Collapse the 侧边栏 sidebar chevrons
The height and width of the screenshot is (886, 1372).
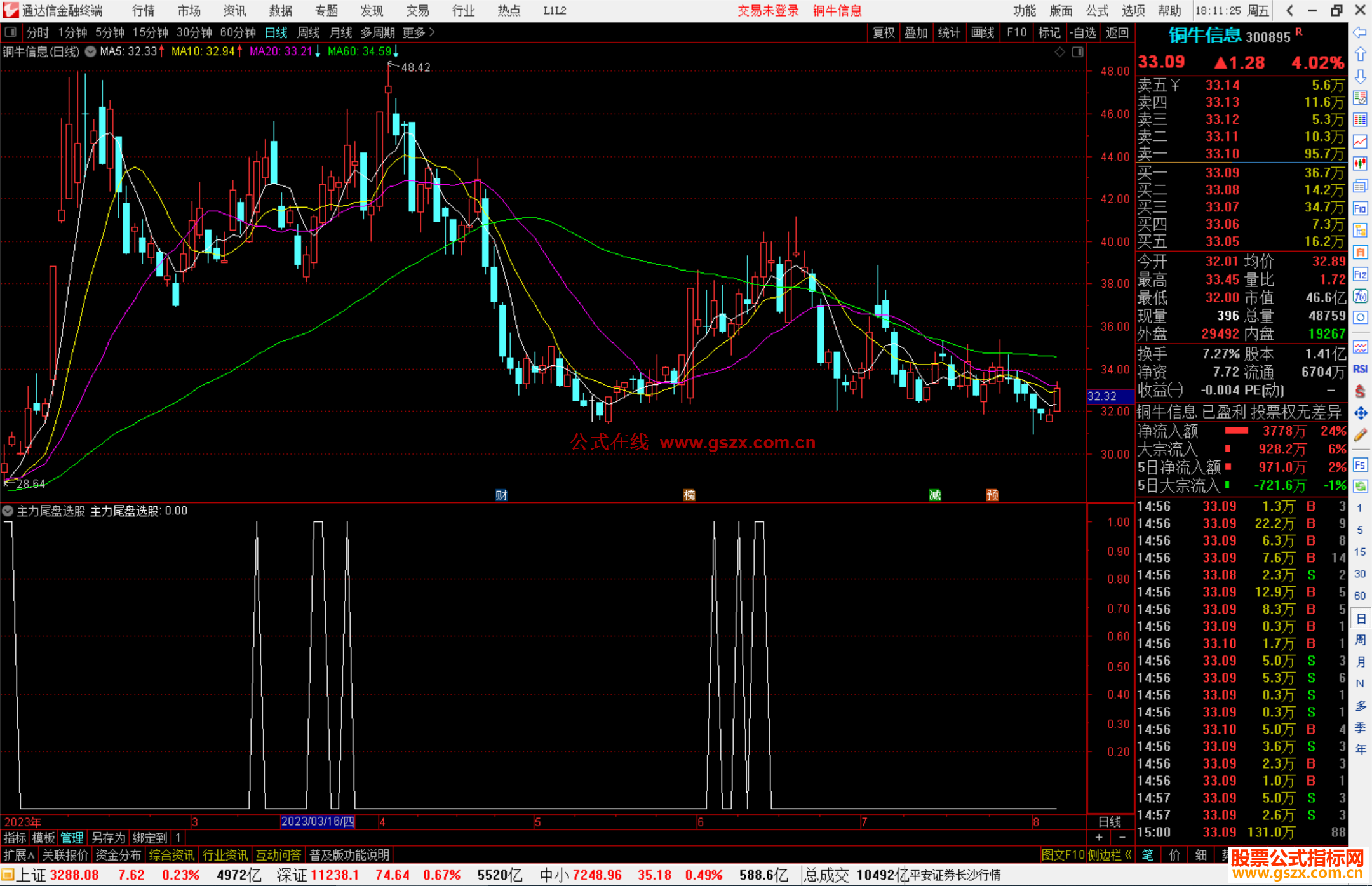1128,855
